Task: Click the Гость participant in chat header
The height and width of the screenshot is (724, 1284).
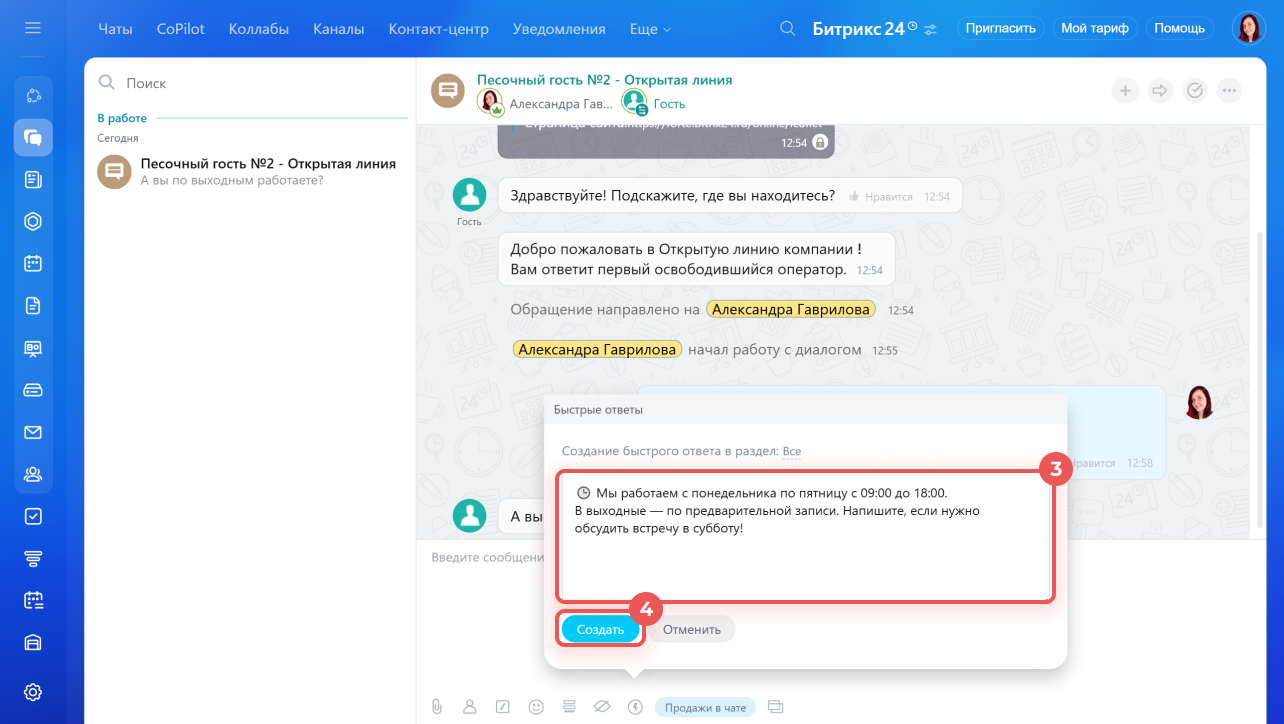Action: pos(669,103)
